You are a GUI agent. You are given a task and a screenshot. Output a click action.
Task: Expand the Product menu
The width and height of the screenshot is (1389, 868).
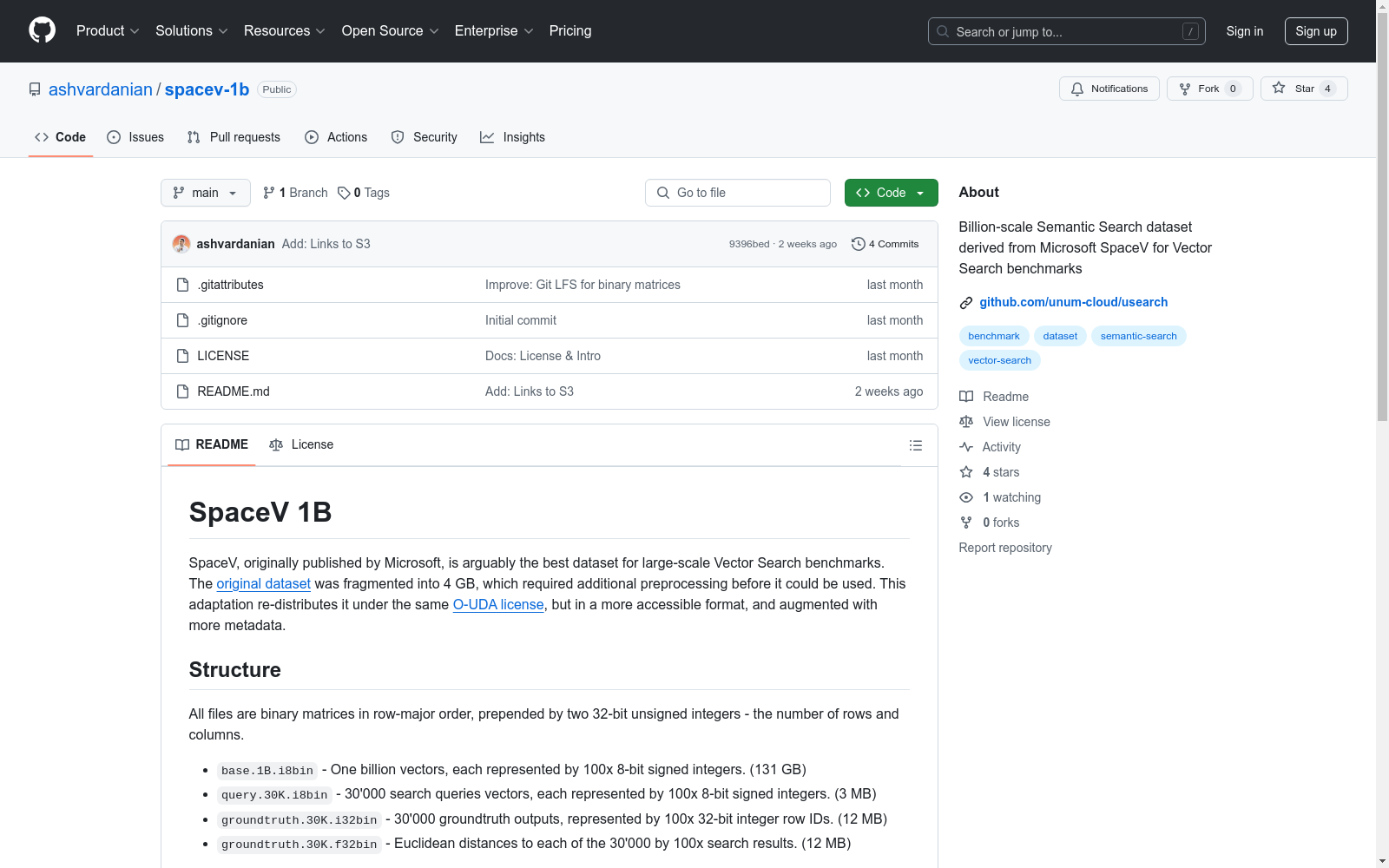[108, 31]
